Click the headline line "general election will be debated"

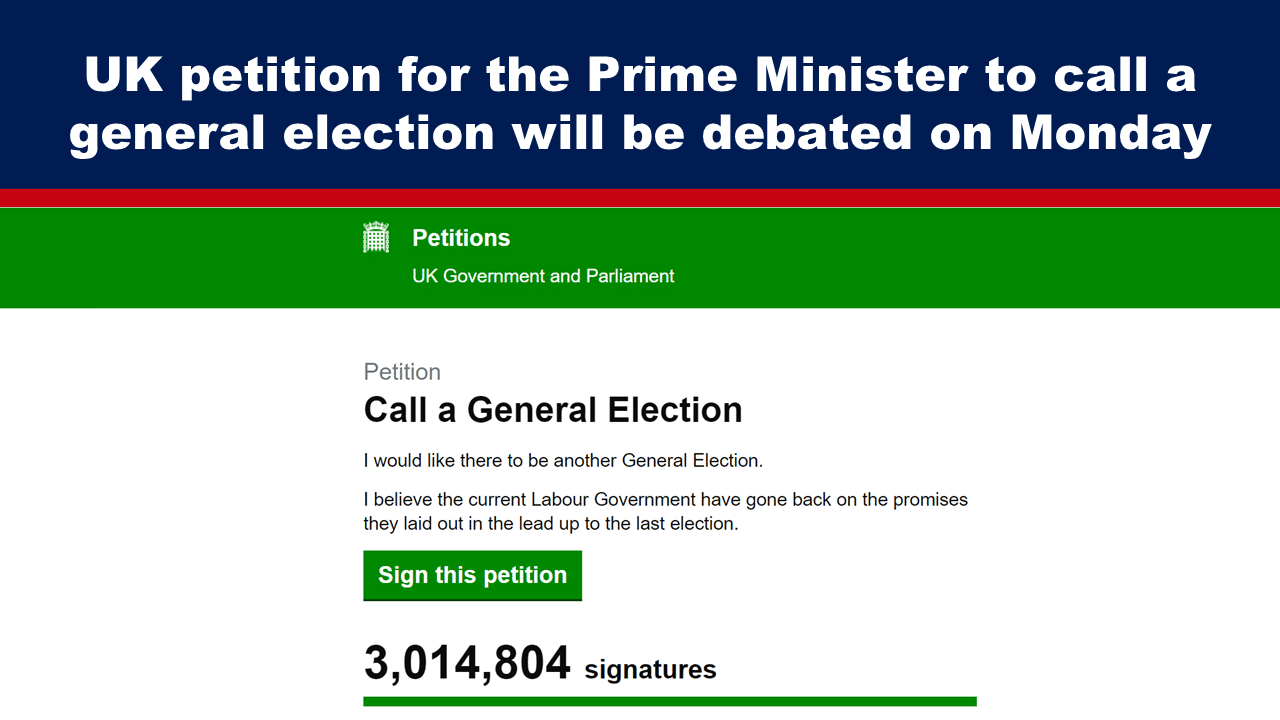point(640,133)
